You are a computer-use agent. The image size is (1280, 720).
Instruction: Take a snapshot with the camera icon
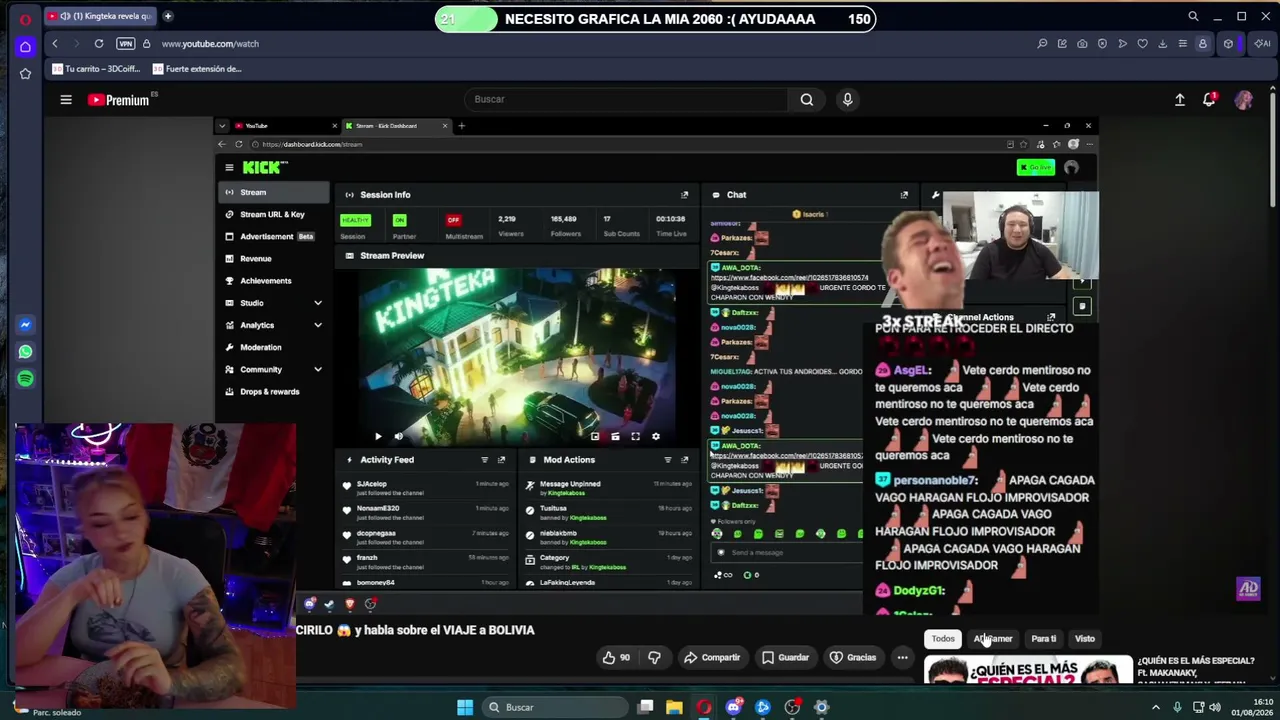pyautogui.click(x=1082, y=44)
